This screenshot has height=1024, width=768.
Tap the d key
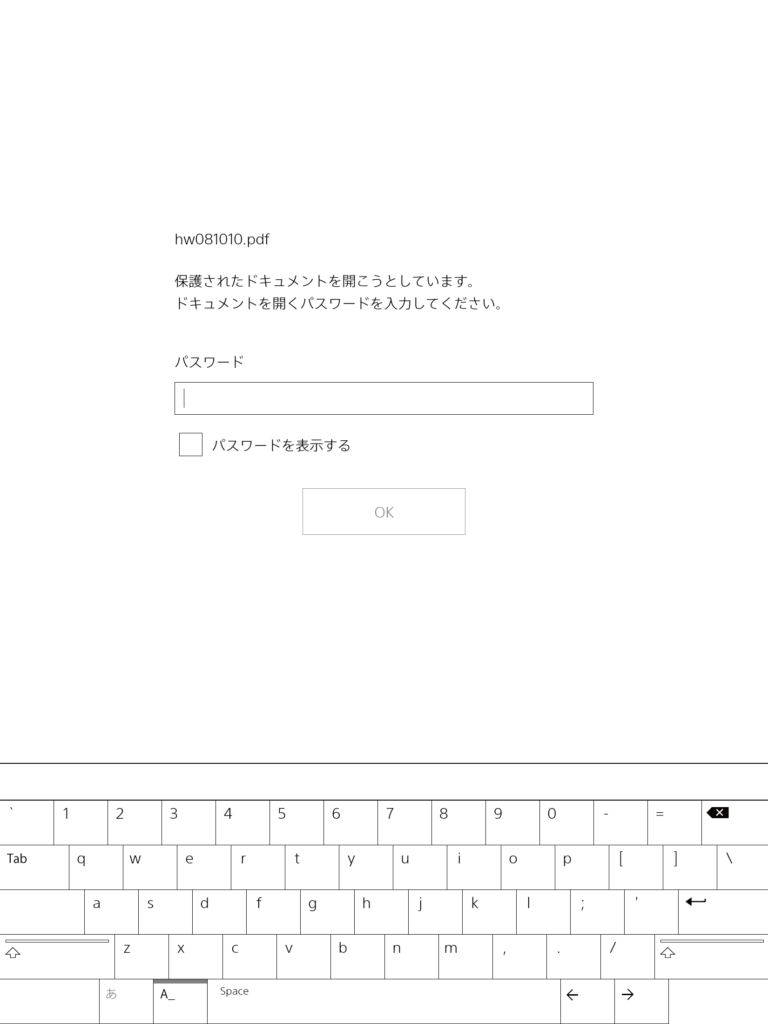pos(219,912)
